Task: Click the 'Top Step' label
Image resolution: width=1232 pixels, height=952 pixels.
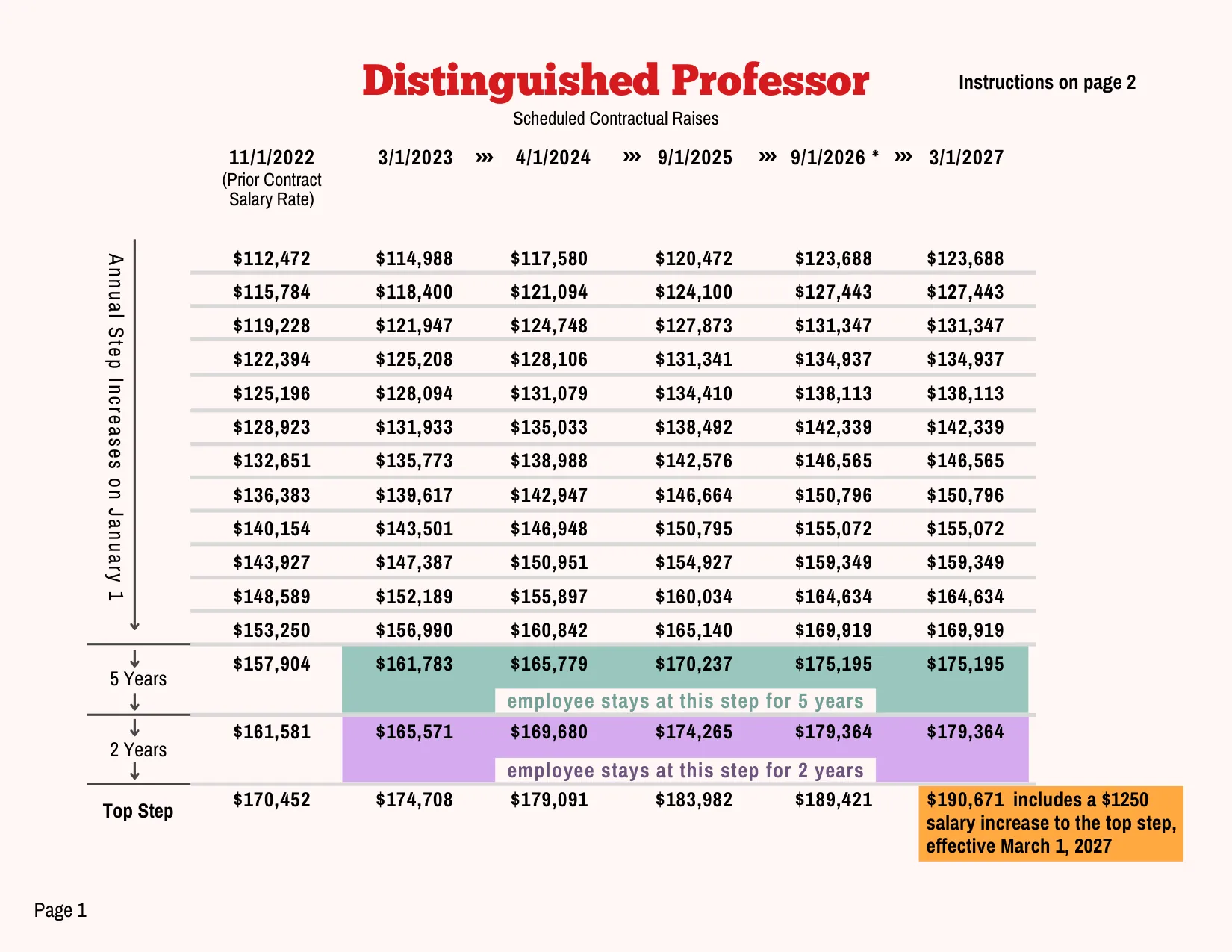Action: coord(138,812)
